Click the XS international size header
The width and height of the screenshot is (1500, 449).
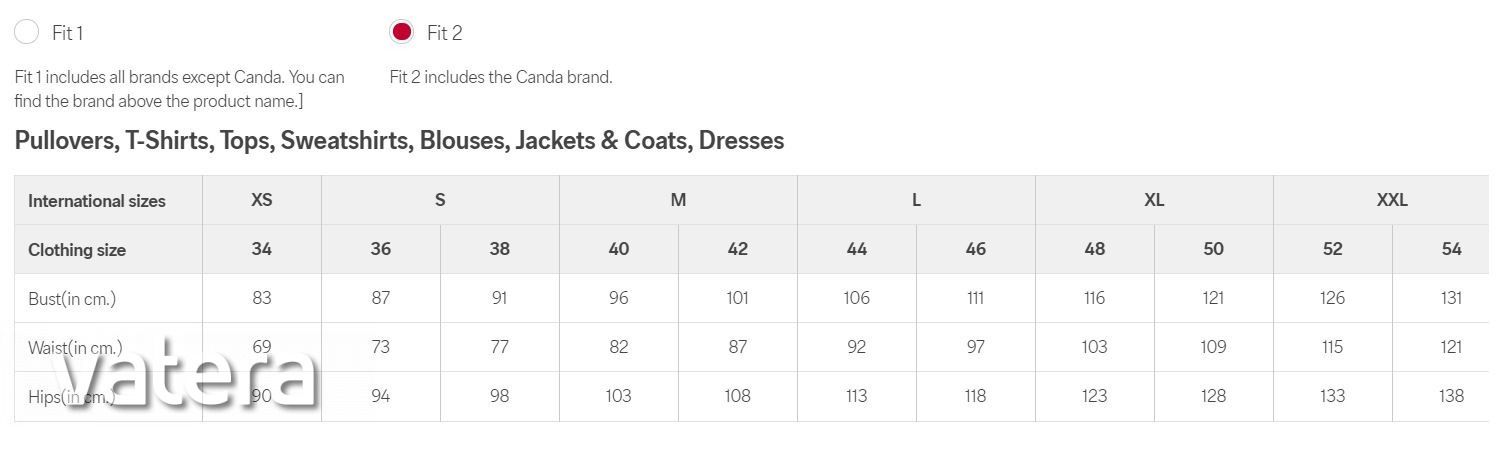pos(262,200)
